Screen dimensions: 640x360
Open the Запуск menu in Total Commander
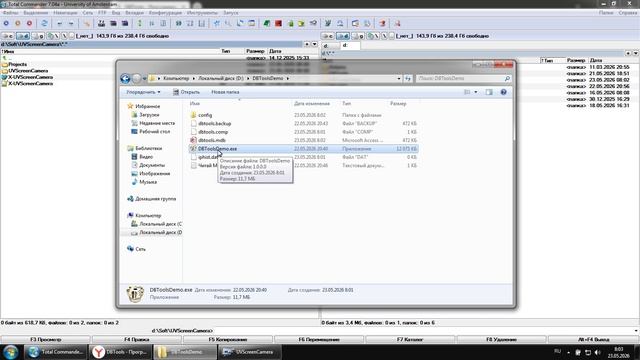coord(231,13)
